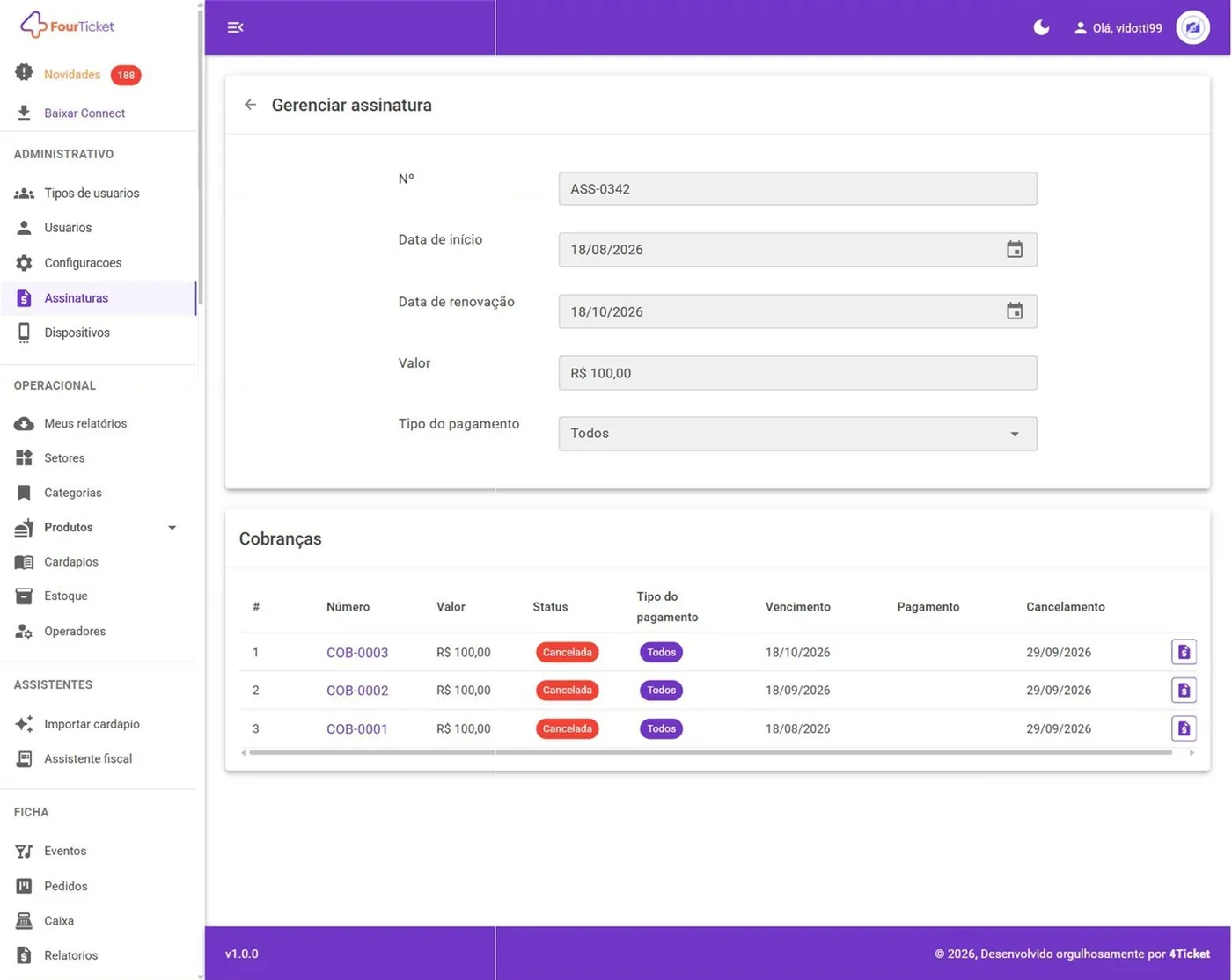Click the Novidades icon in the sidebar

[x=24, y=73]
